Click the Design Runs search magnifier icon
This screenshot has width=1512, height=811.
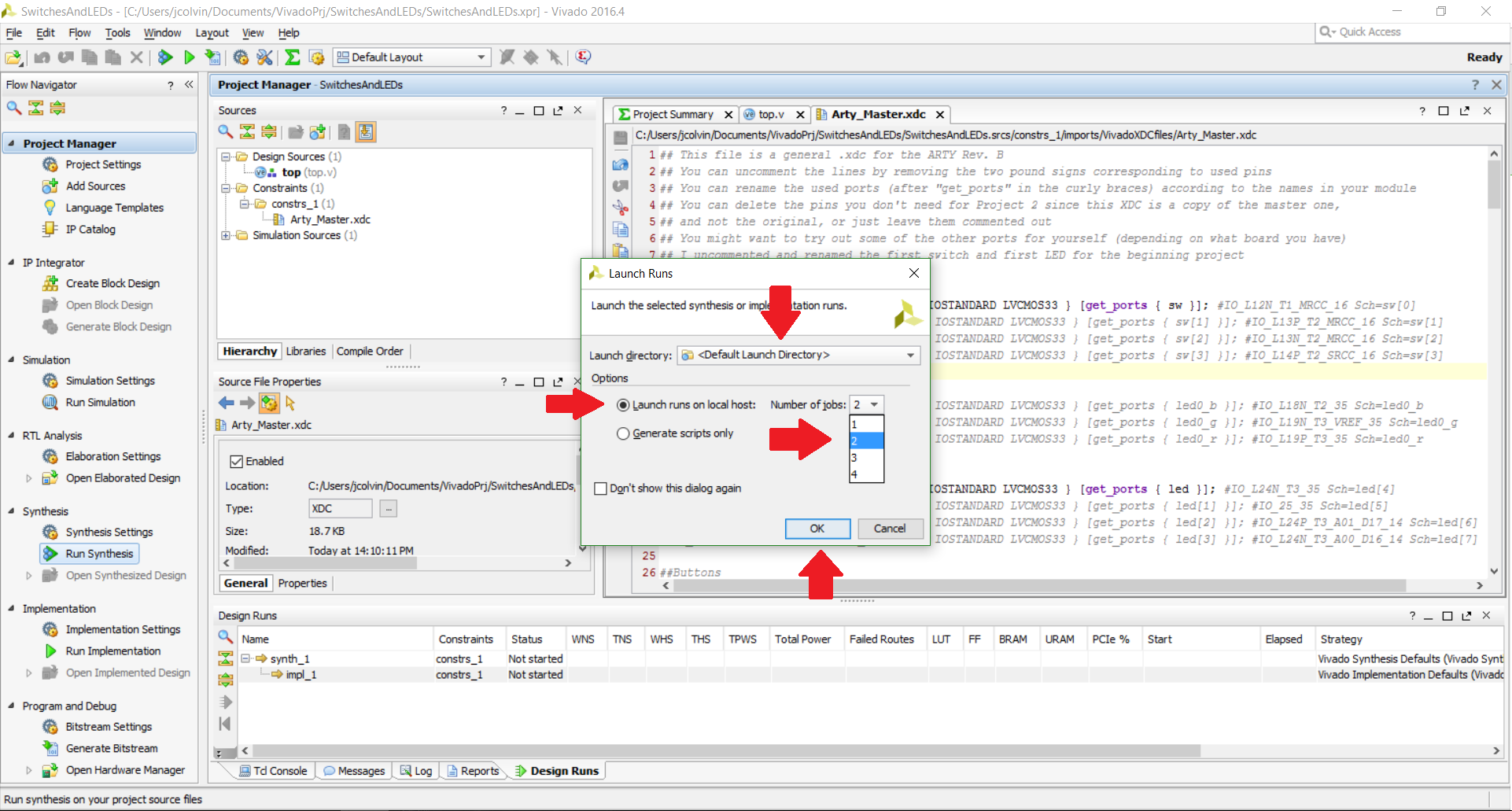226,637
